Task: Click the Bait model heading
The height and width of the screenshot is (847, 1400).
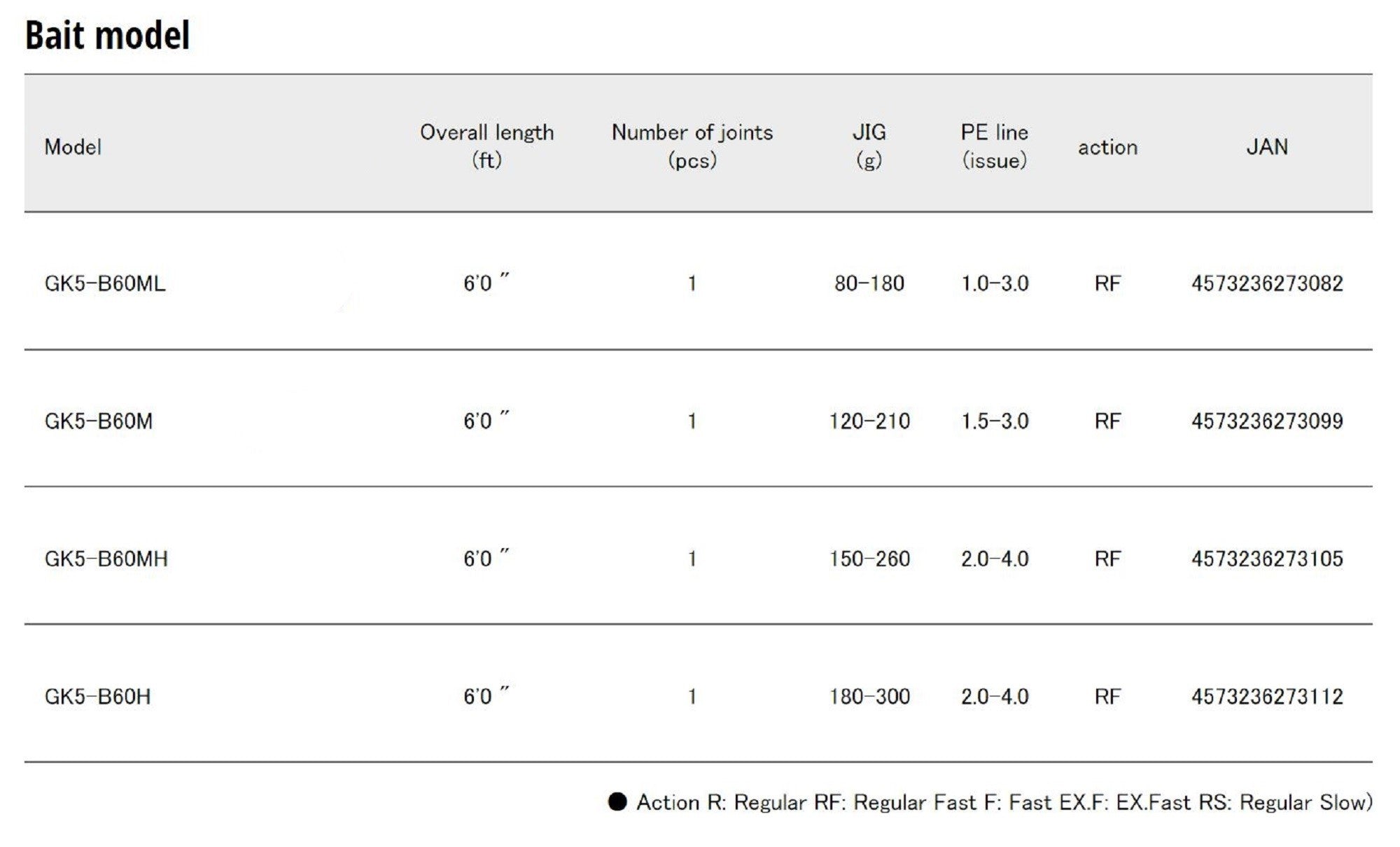Action: [107, 35]
